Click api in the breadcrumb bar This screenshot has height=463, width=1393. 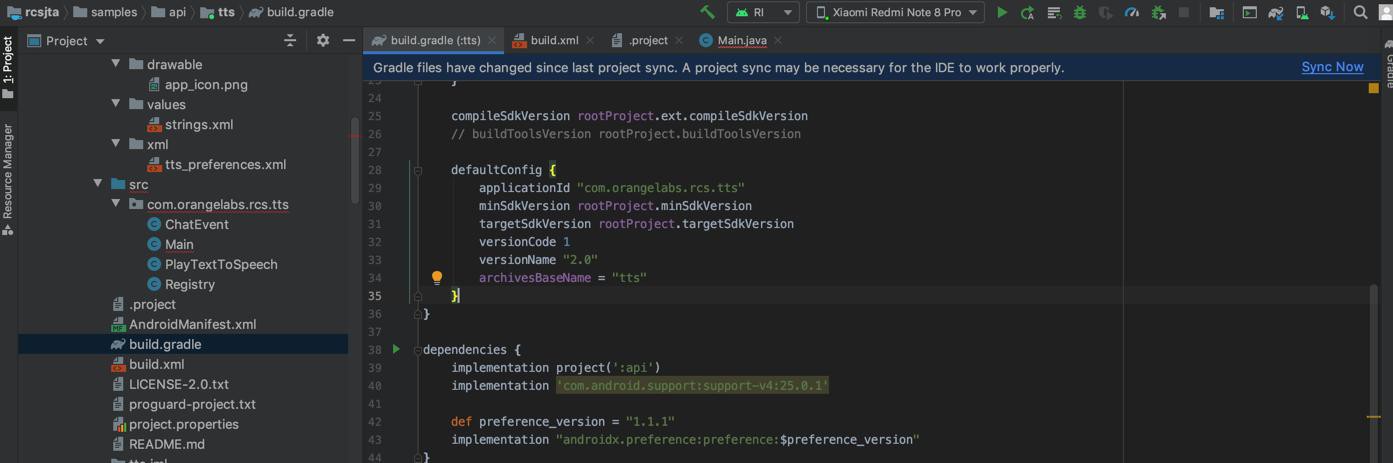(168, 12)
